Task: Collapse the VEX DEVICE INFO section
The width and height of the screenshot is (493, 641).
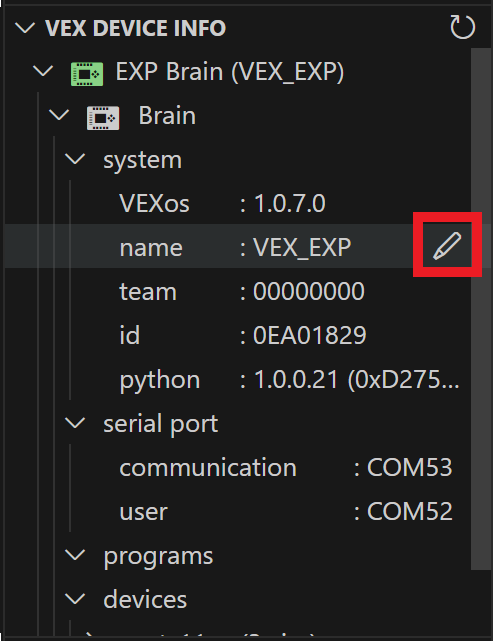Action: point(25,28)
